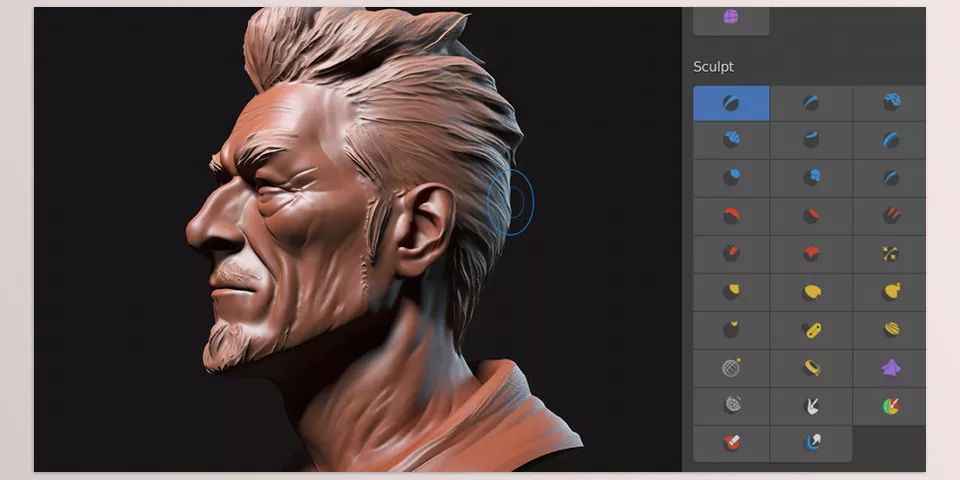Screen dimensions: 960x480
Task: Click the purple grid sphere icon above Sculpt
Action: pos(731,17)
